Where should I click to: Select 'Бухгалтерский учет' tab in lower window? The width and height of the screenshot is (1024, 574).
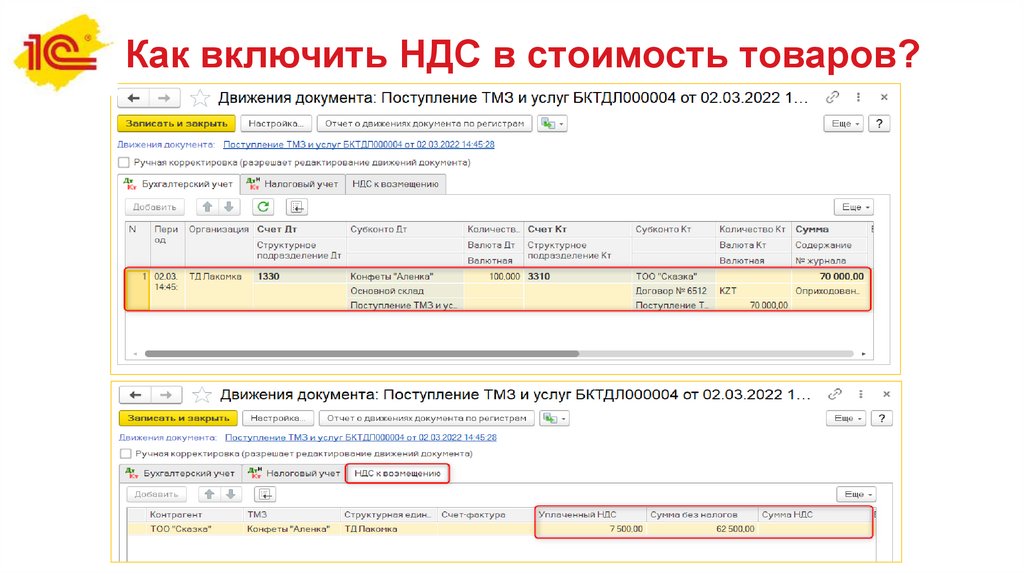(180, 473)
